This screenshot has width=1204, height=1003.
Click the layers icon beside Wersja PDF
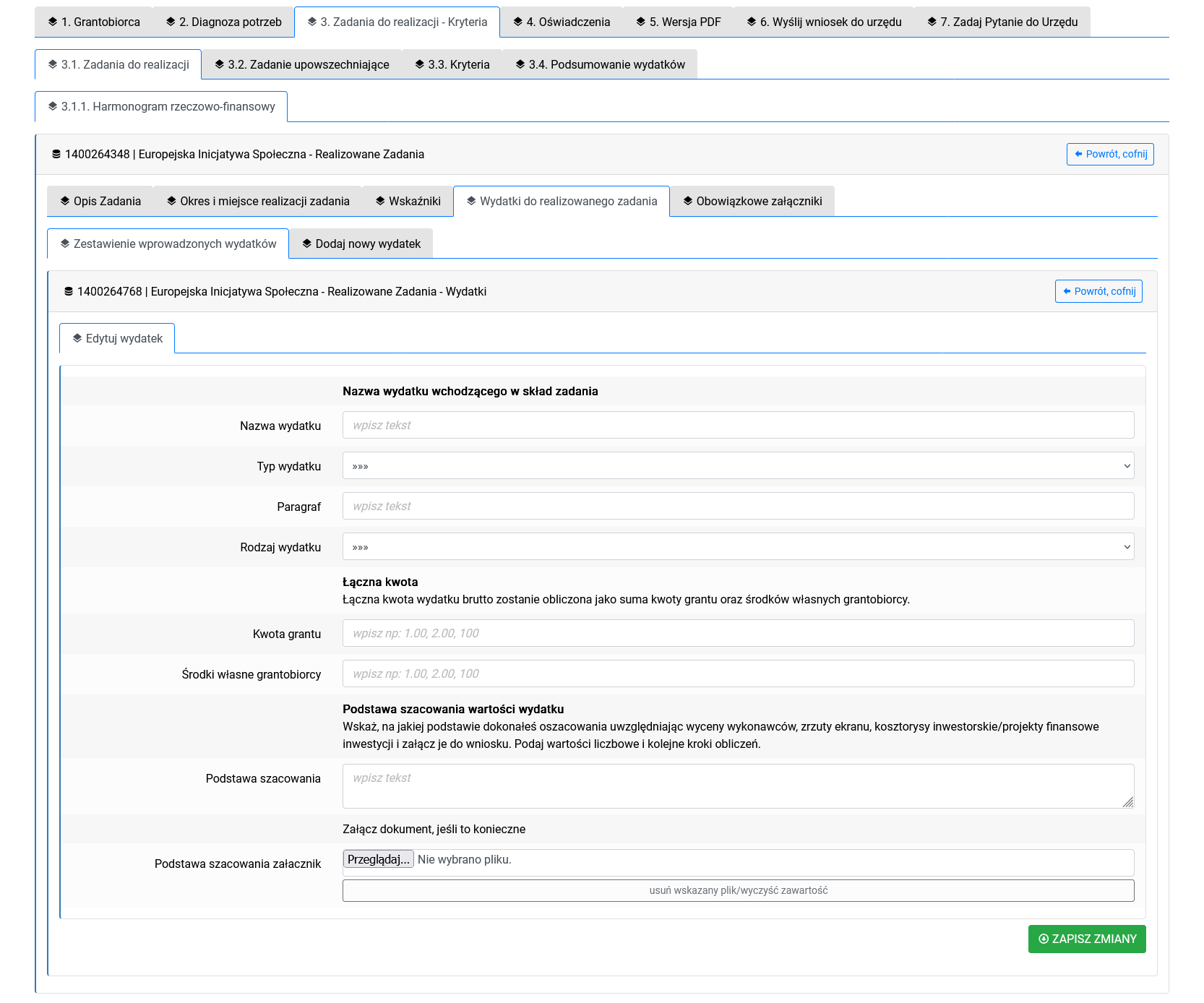(640, 22)
